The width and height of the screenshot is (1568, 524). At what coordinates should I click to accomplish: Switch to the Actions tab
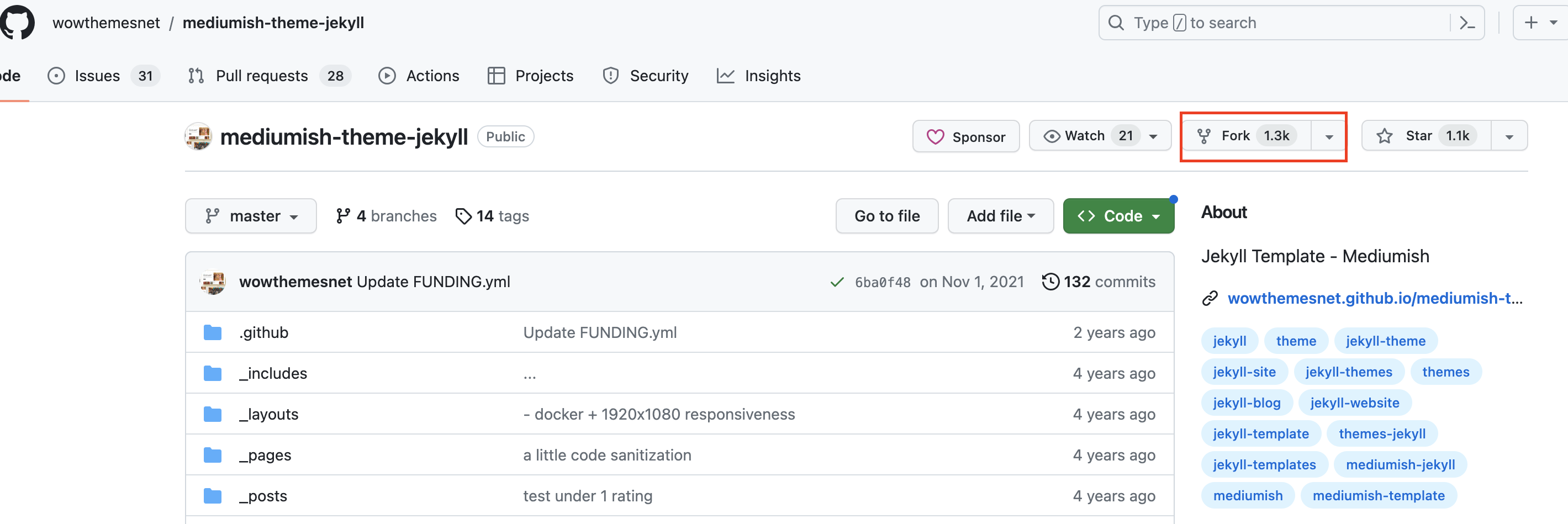[419, 76]
